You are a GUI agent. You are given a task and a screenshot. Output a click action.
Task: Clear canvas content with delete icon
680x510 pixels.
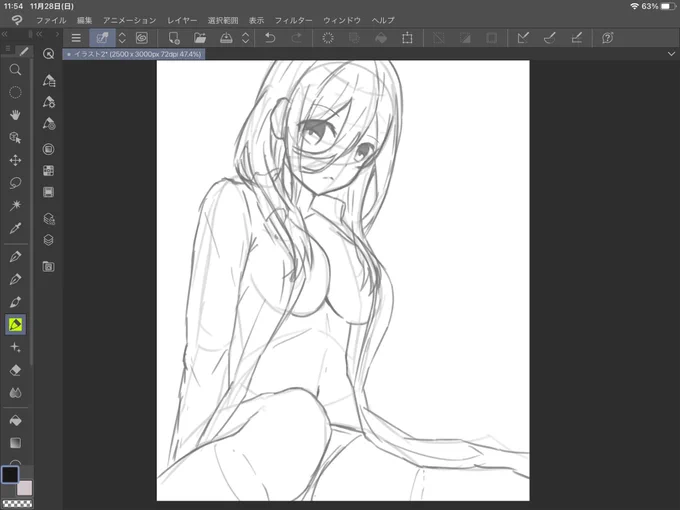(x=328, y=38)
